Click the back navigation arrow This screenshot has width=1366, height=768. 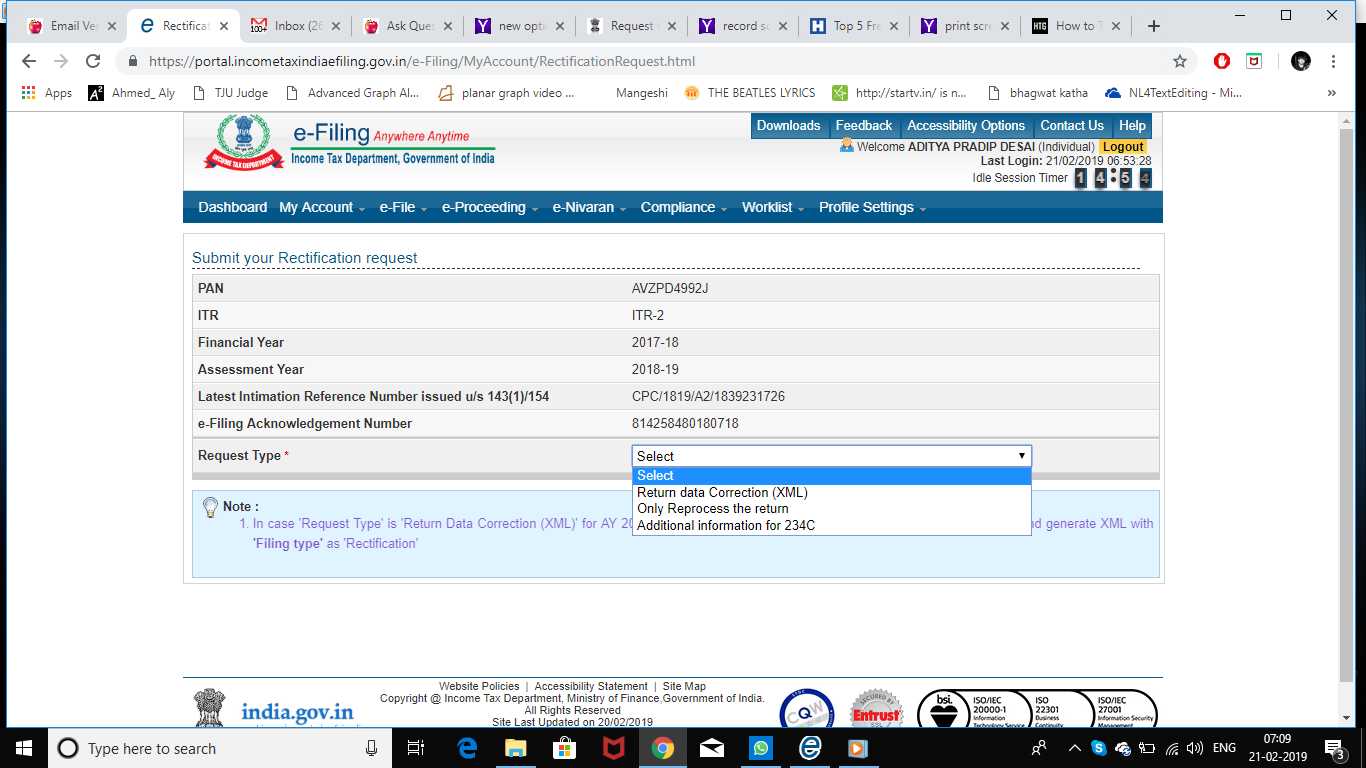pos(28,60)
